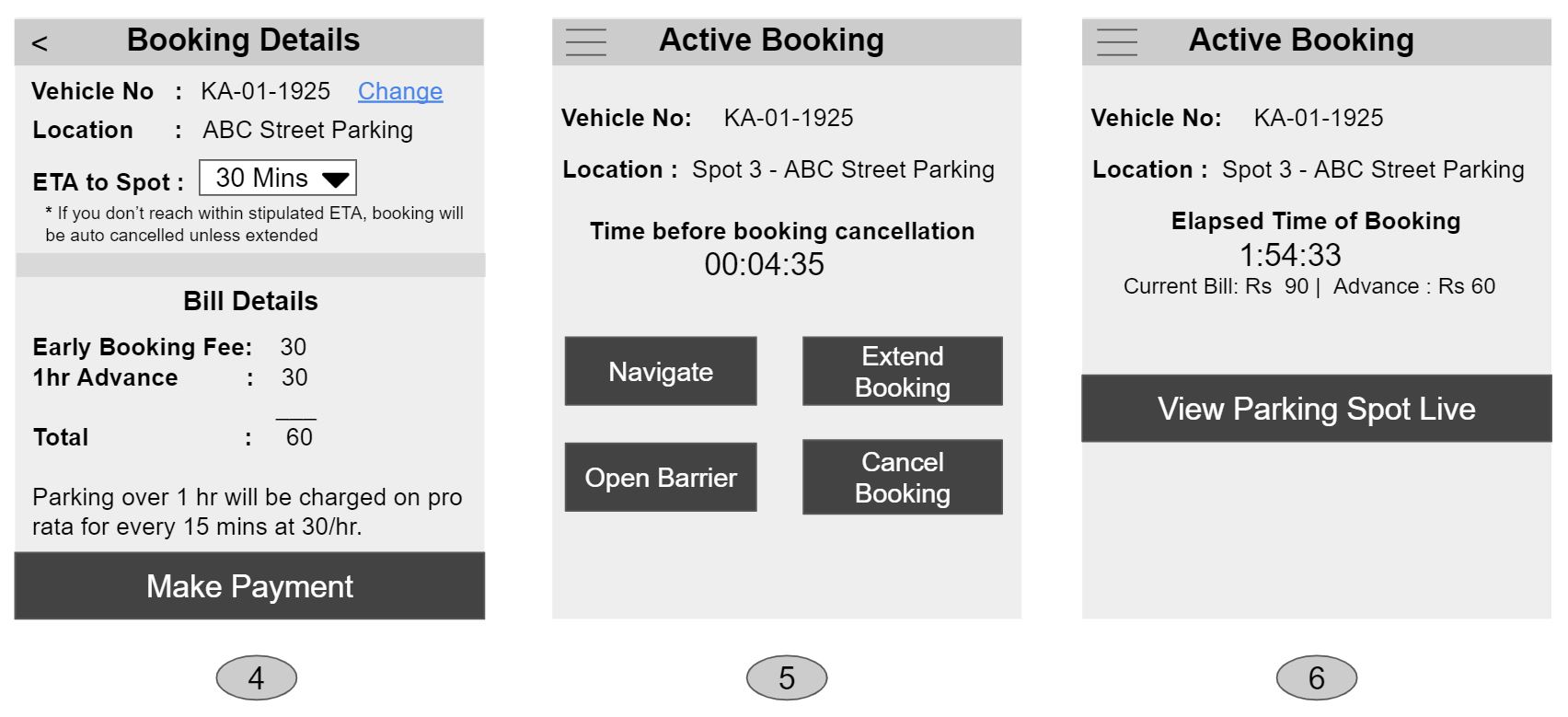This screenshot has width=1568, height=717.
Task: Select the 30 Mins ETA combo box
Action: [278, 178]
